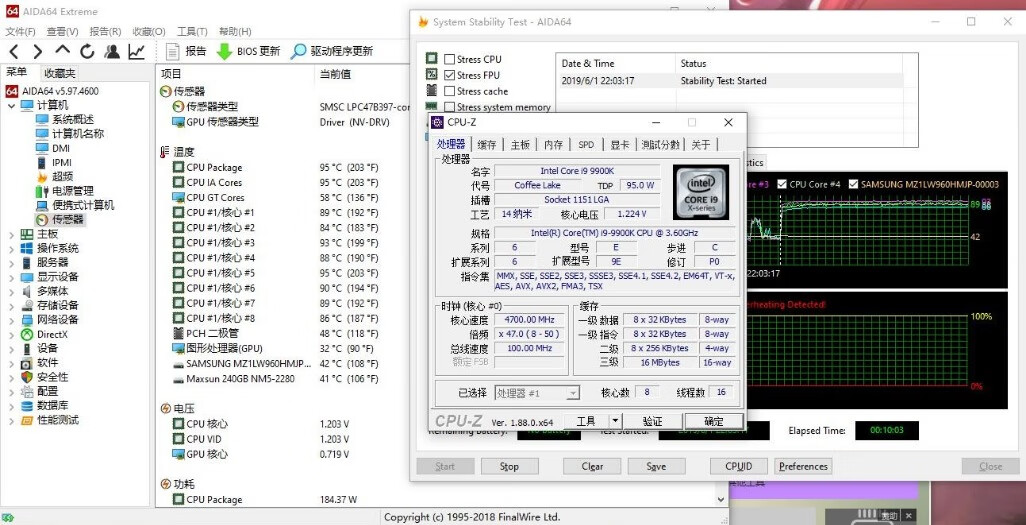Open the line-chart graph icon in AIDA64 toolbar
This screenshot has width=1026, height=525.
[x=137, y=52]
